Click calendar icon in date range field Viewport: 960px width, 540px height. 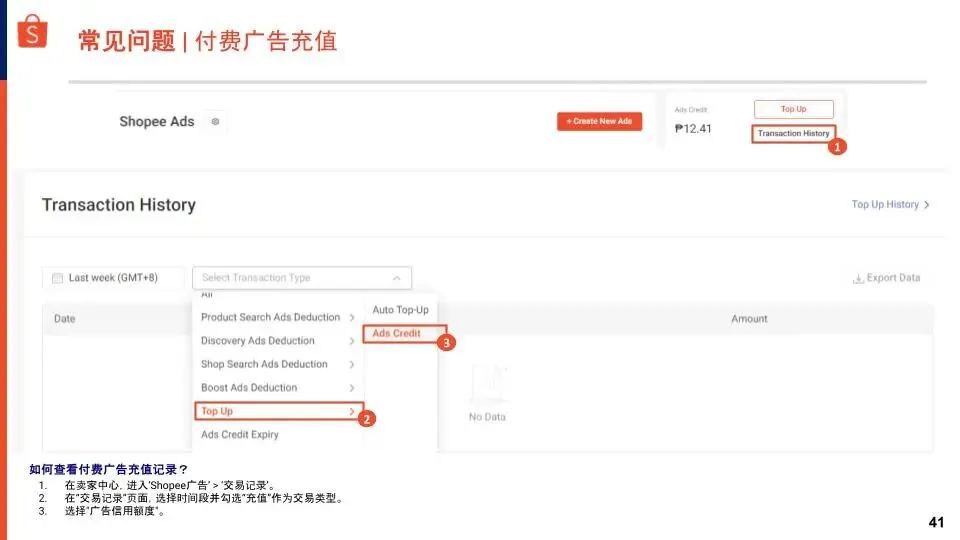click(58, 278)
